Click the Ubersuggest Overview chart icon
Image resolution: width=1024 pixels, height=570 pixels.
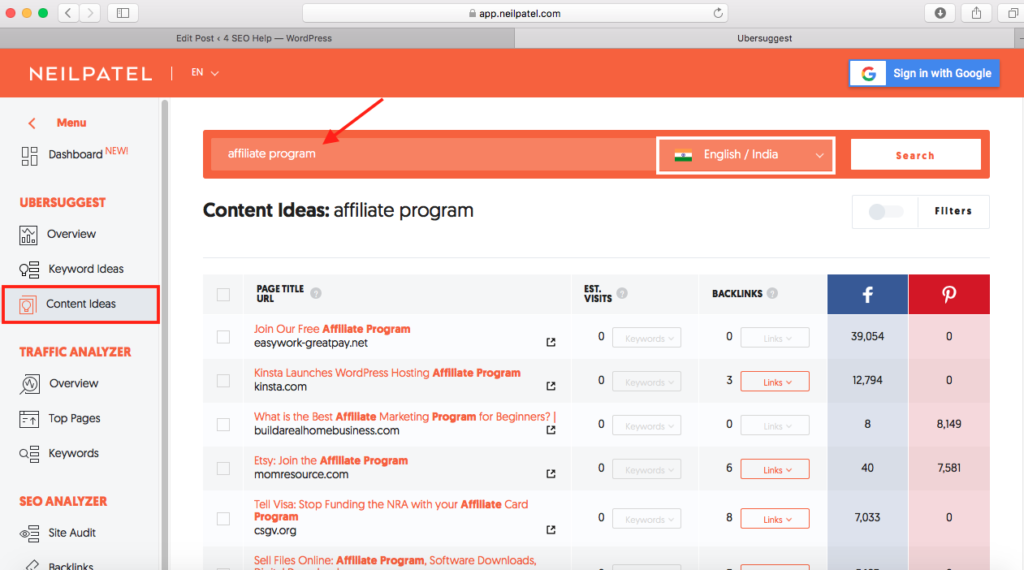pos(28,235)
